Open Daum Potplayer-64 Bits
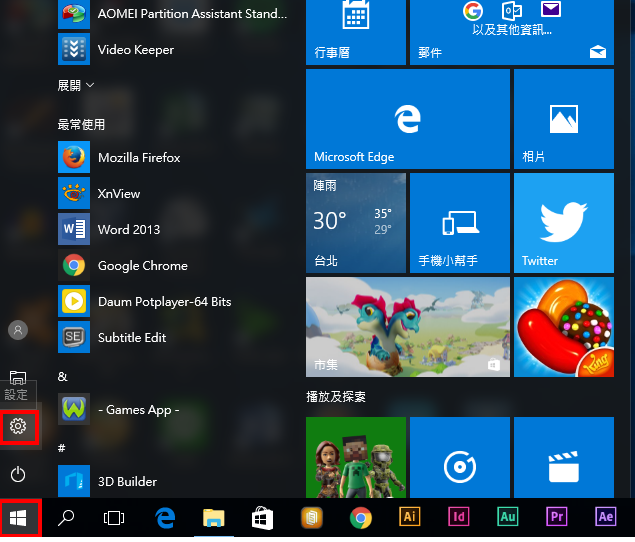 click(x=174, y=301)
